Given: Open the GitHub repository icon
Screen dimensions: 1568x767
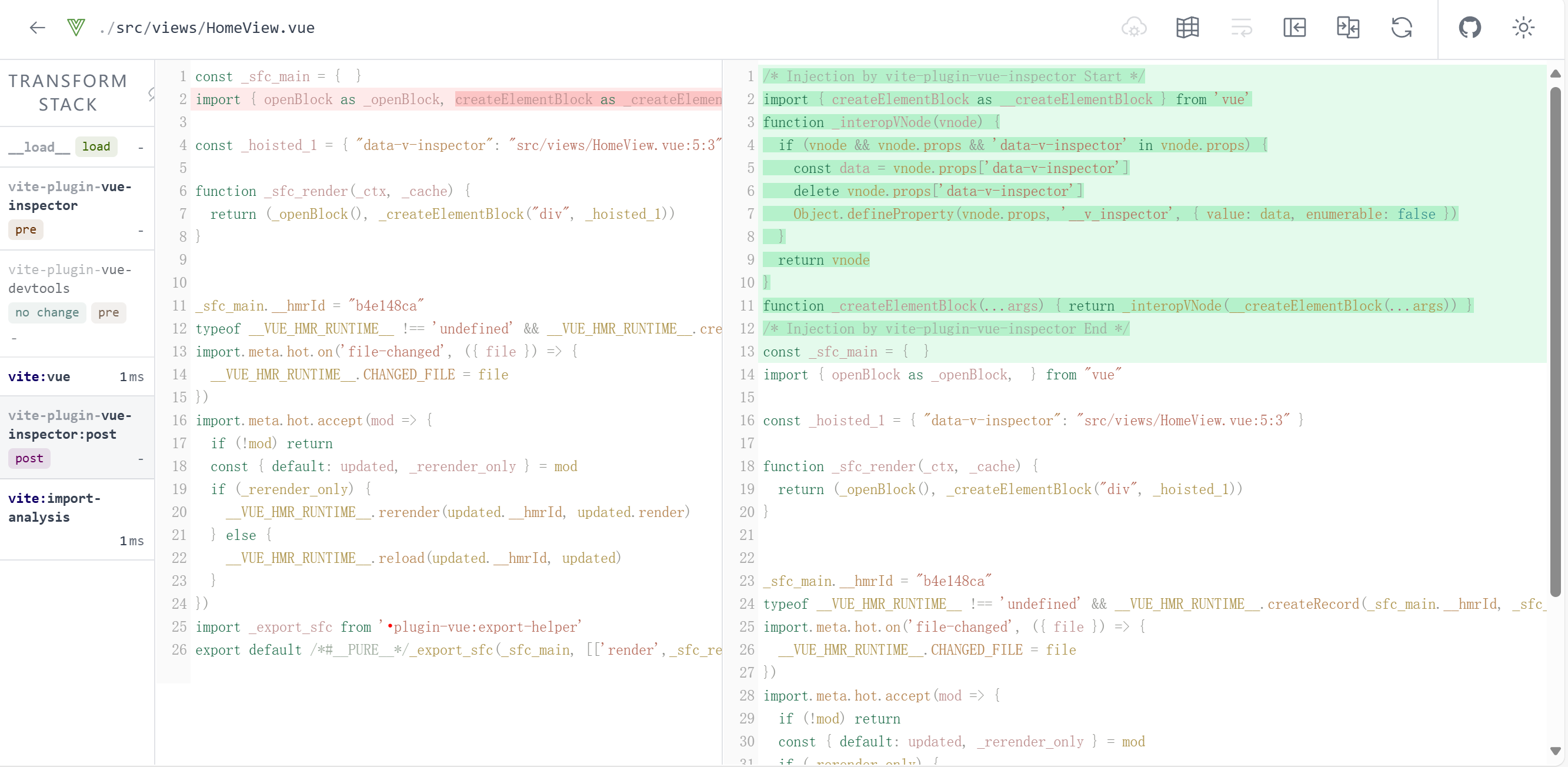Looking at the screenshot, I should click(x=1469, y=28).
